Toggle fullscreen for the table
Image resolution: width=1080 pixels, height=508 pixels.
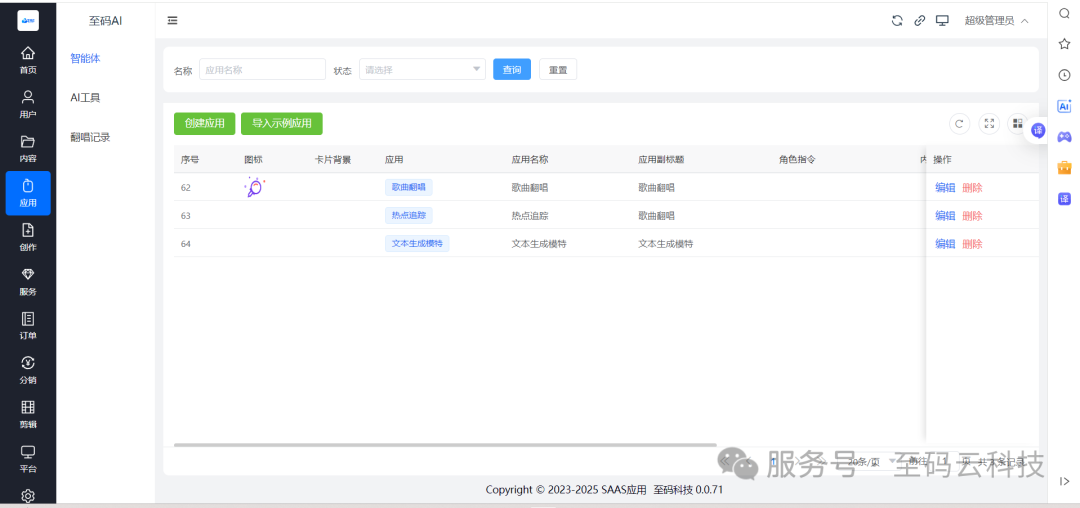tap(989, 124)
